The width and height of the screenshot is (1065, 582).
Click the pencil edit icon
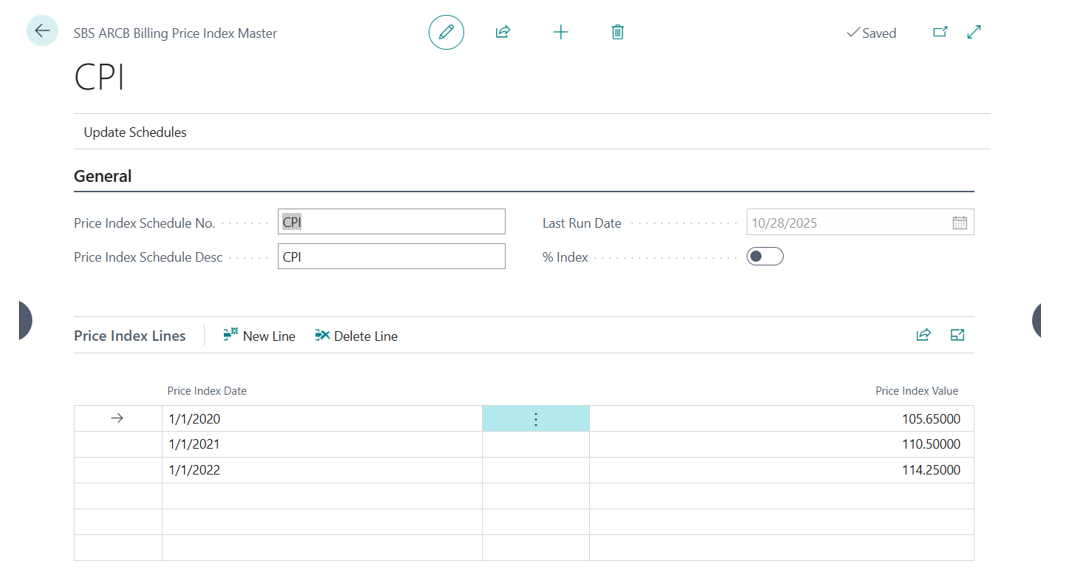tap(446, 32)
